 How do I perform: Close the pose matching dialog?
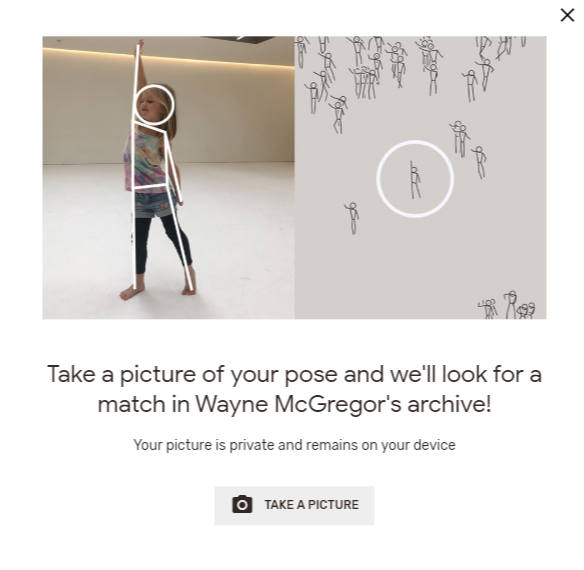pyautogui.click(x=567, y=15)
